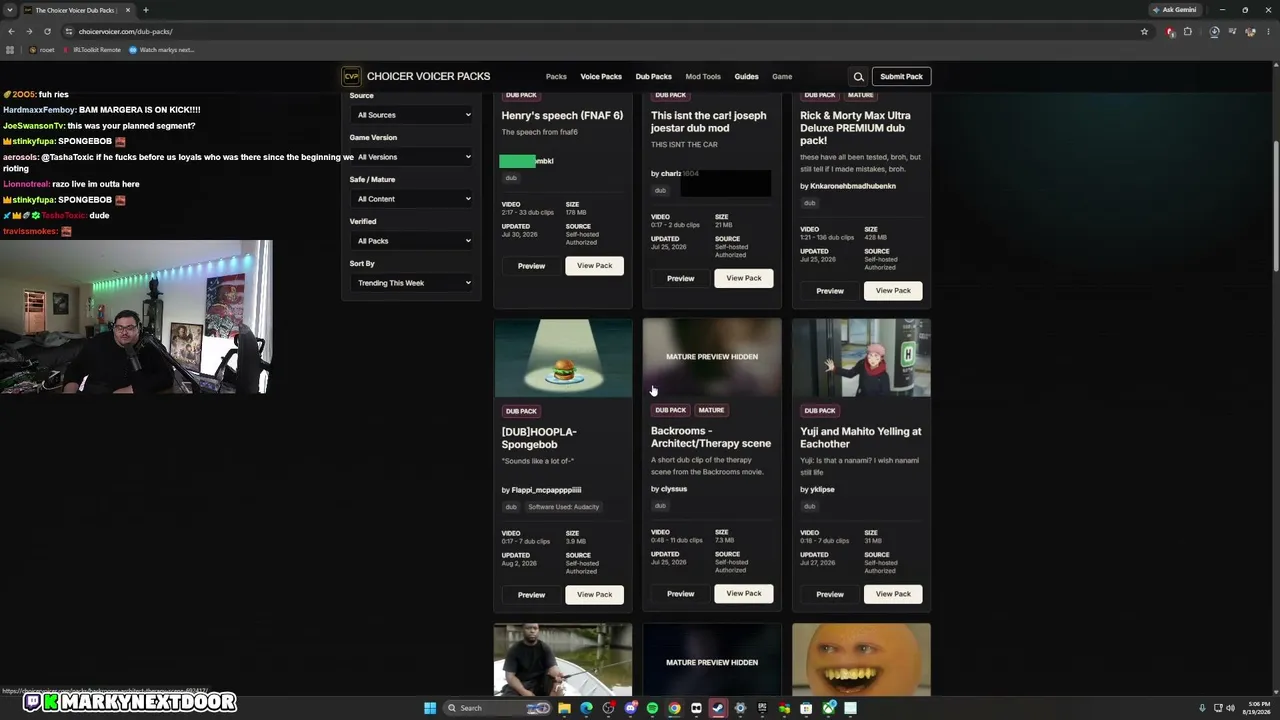
Task: Open the Game menu item
Action: point(782,77)
